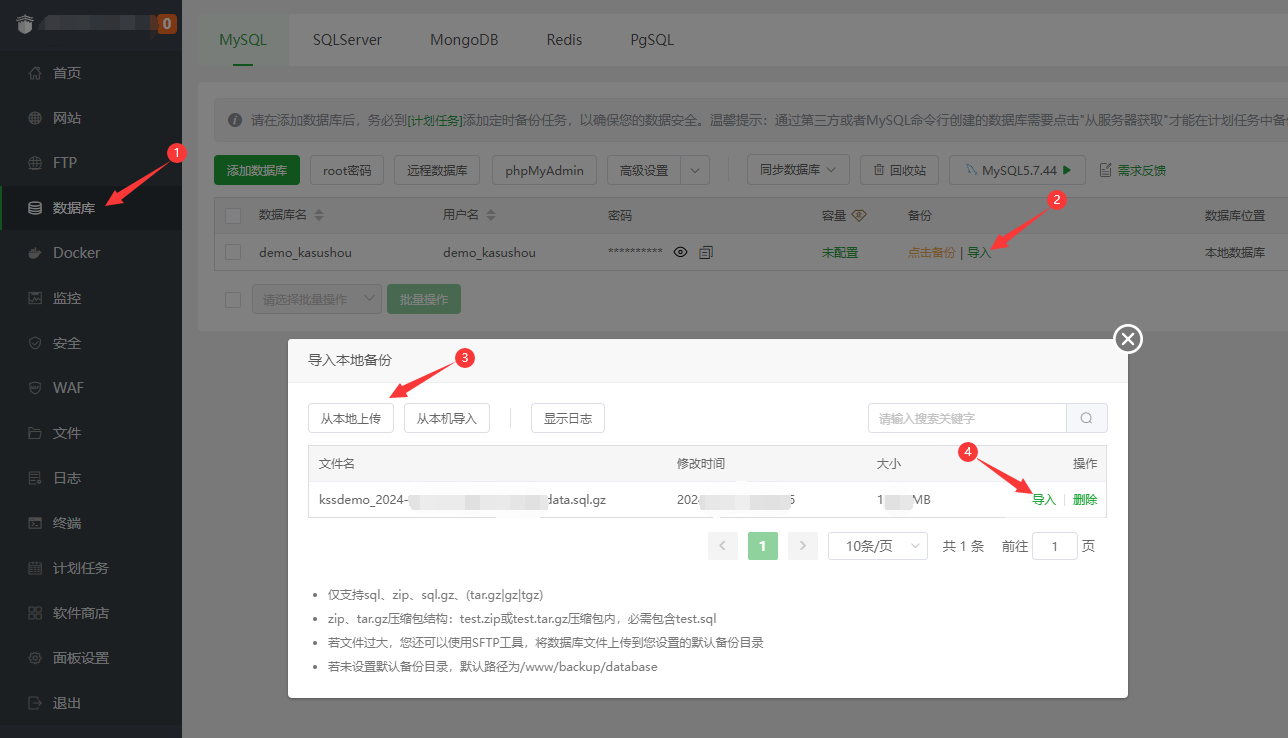The image size is (1288, 738).
Task: Click the 数据库 database cylinder icon
Action: (x=35, y=208)
